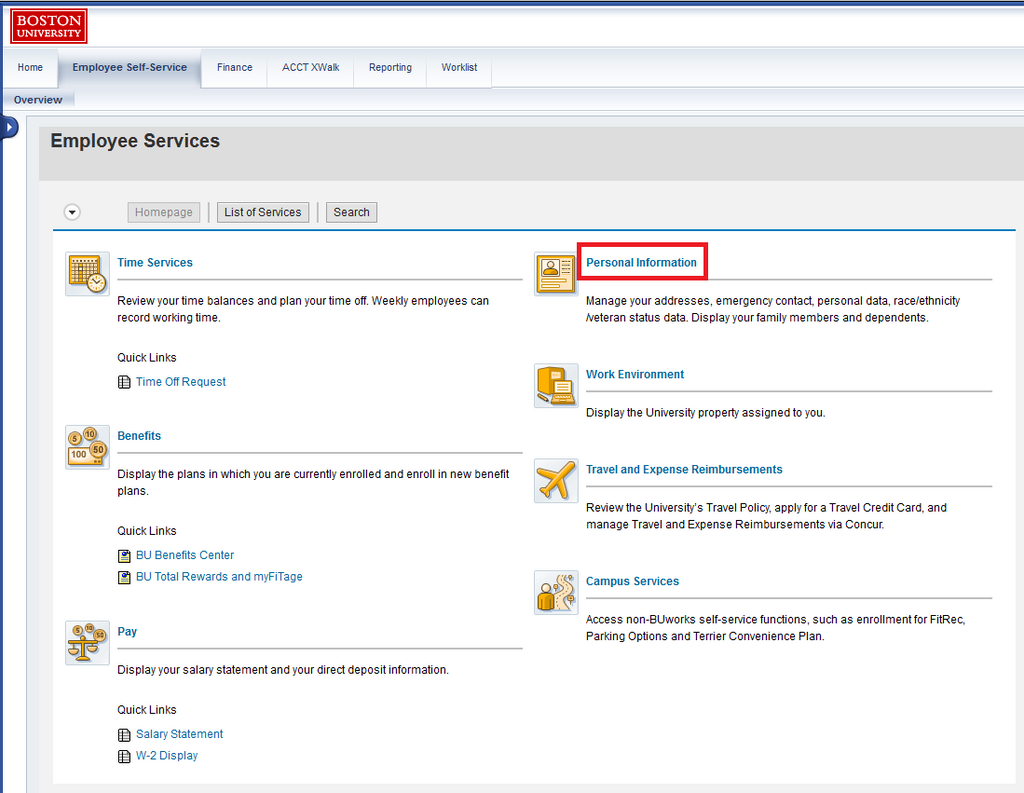1024x793 pixels.
Task: Expand the collapsed left sidebar arrow
Action: pos(9,127)
